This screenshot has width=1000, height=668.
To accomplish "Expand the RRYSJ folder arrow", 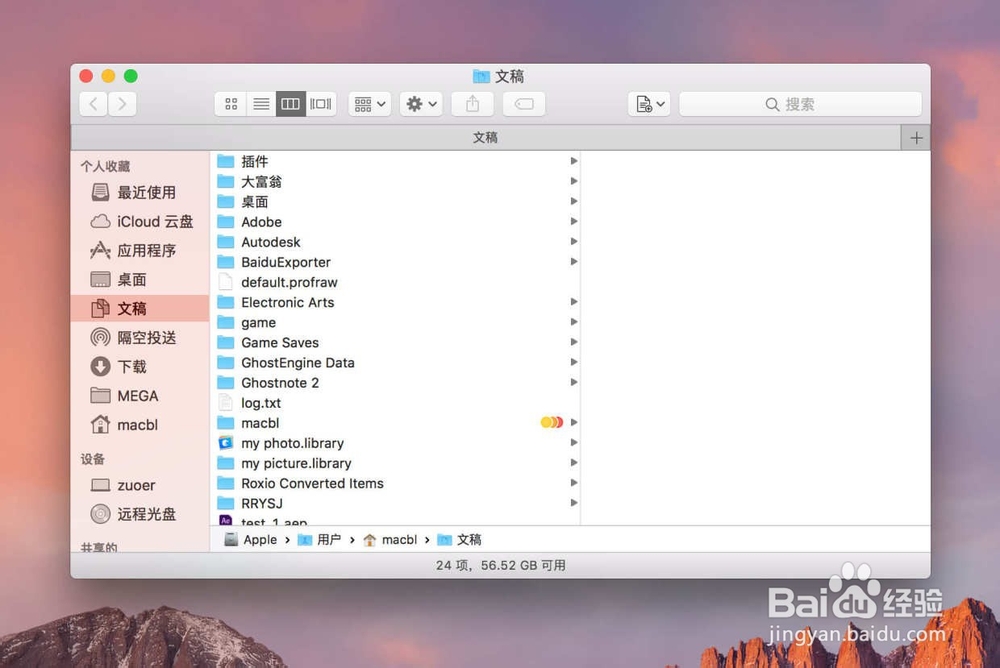I will tap(574, 503).
